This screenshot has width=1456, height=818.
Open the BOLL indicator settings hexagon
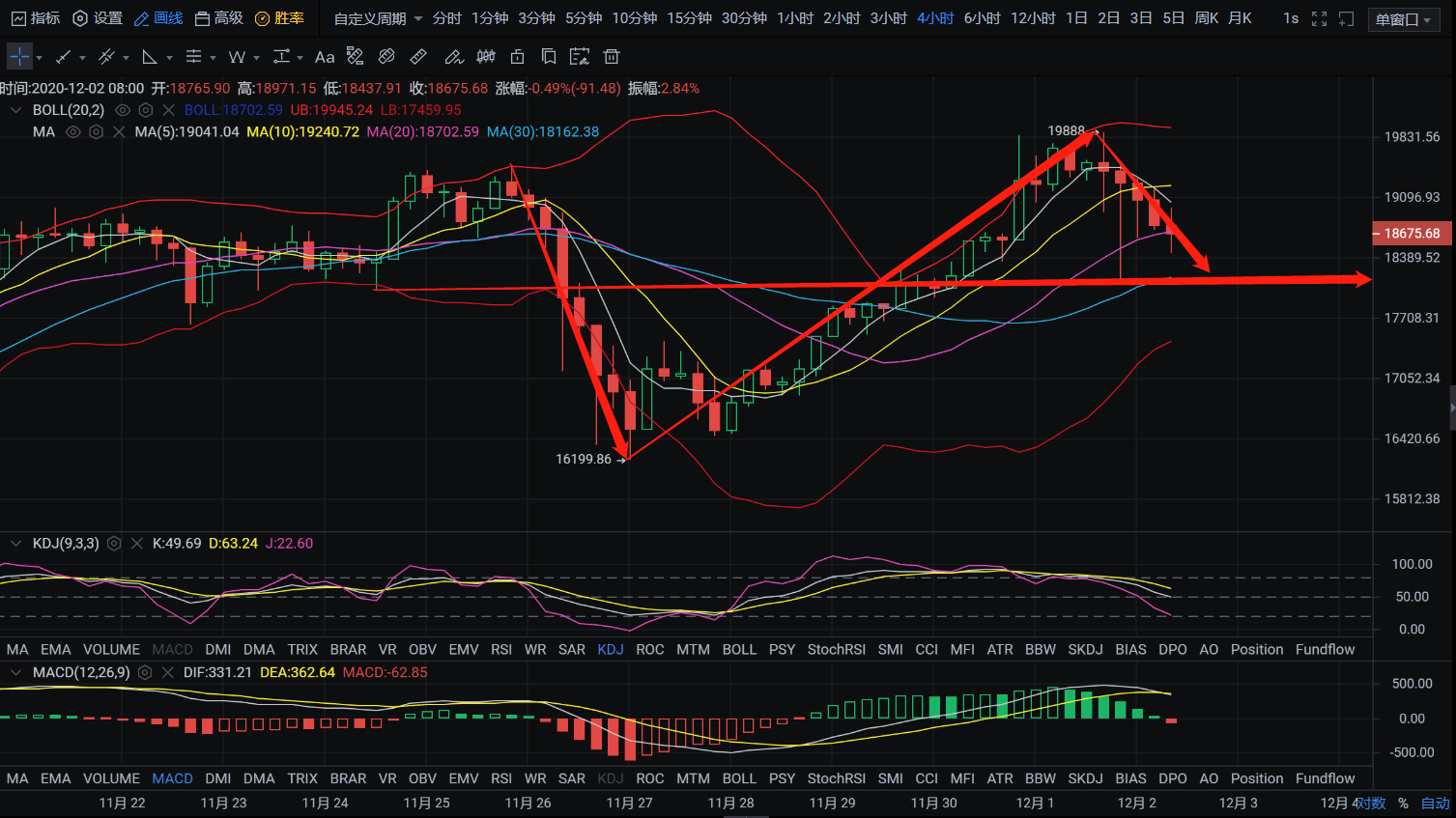pyautogui.click(x=146, y=110)
